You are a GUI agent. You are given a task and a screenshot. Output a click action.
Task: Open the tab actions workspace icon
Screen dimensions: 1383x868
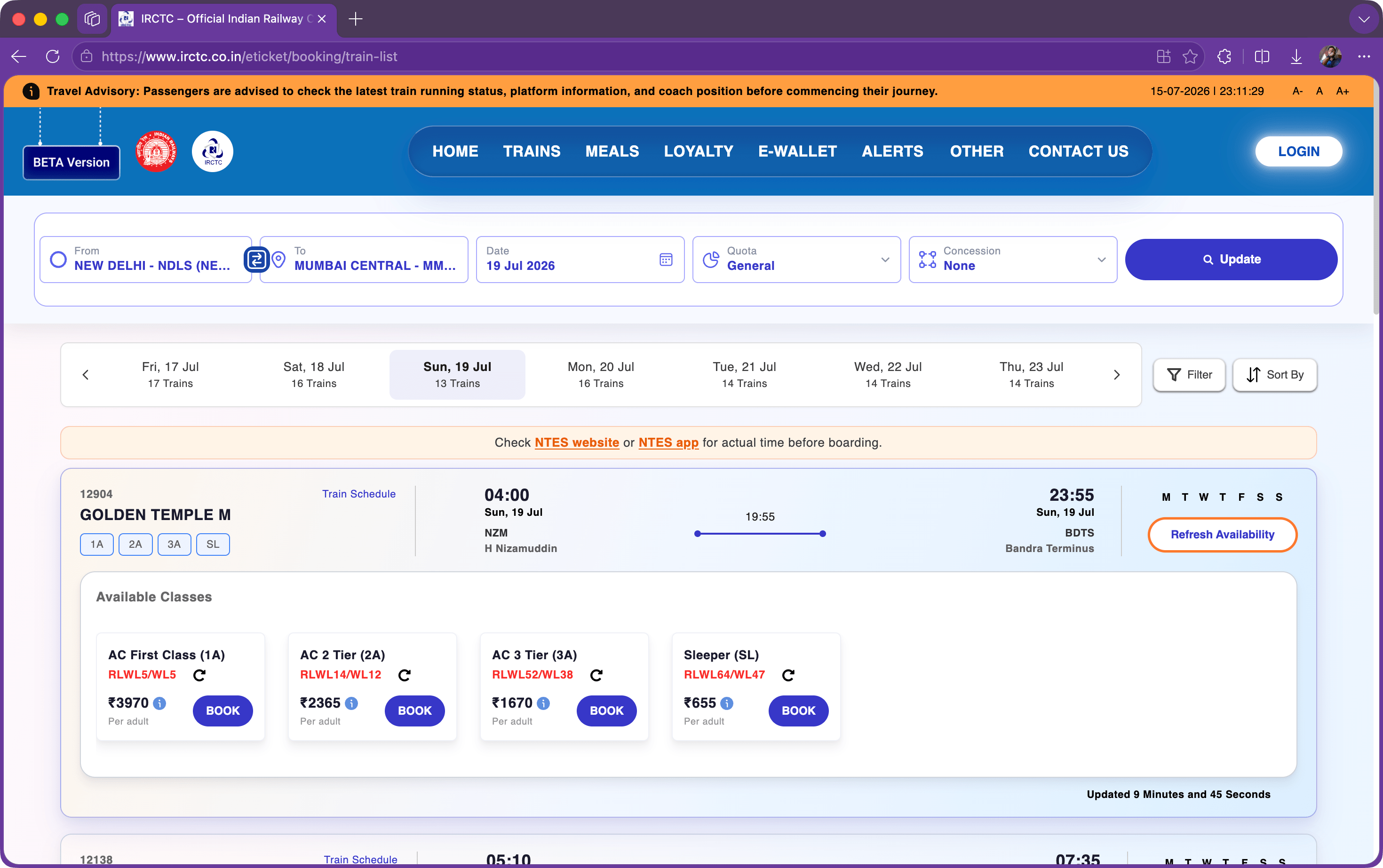coord(92,19)
